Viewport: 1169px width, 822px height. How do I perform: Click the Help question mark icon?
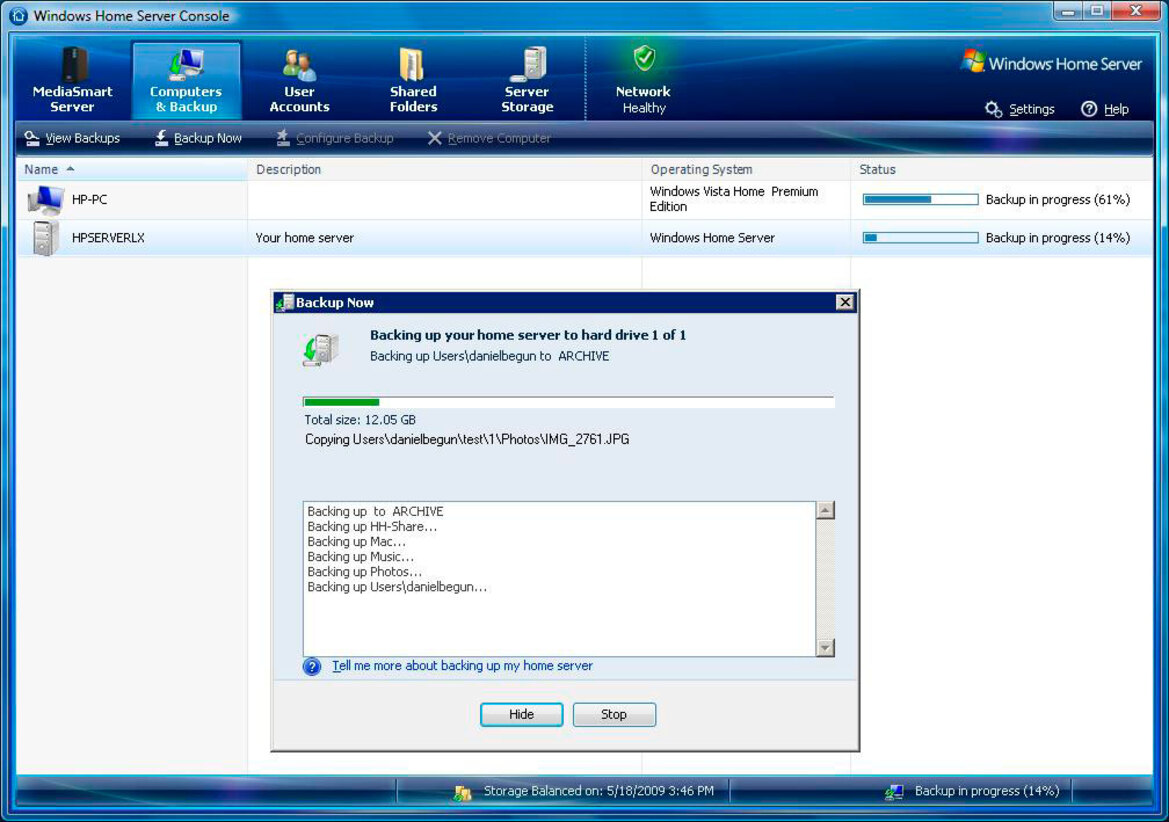click(1089, 110)
